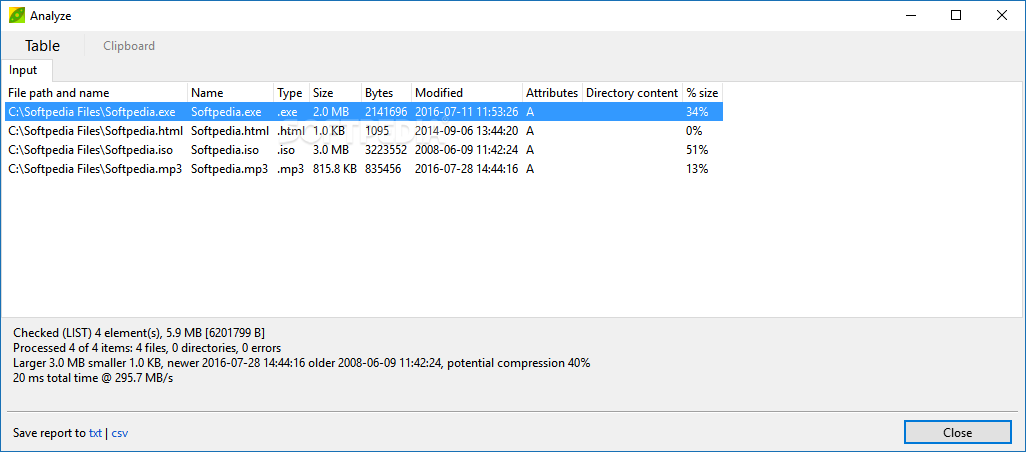Open the Clipboard menu
This screenshot has height=452, width=1026.
[x=129, y=46]
